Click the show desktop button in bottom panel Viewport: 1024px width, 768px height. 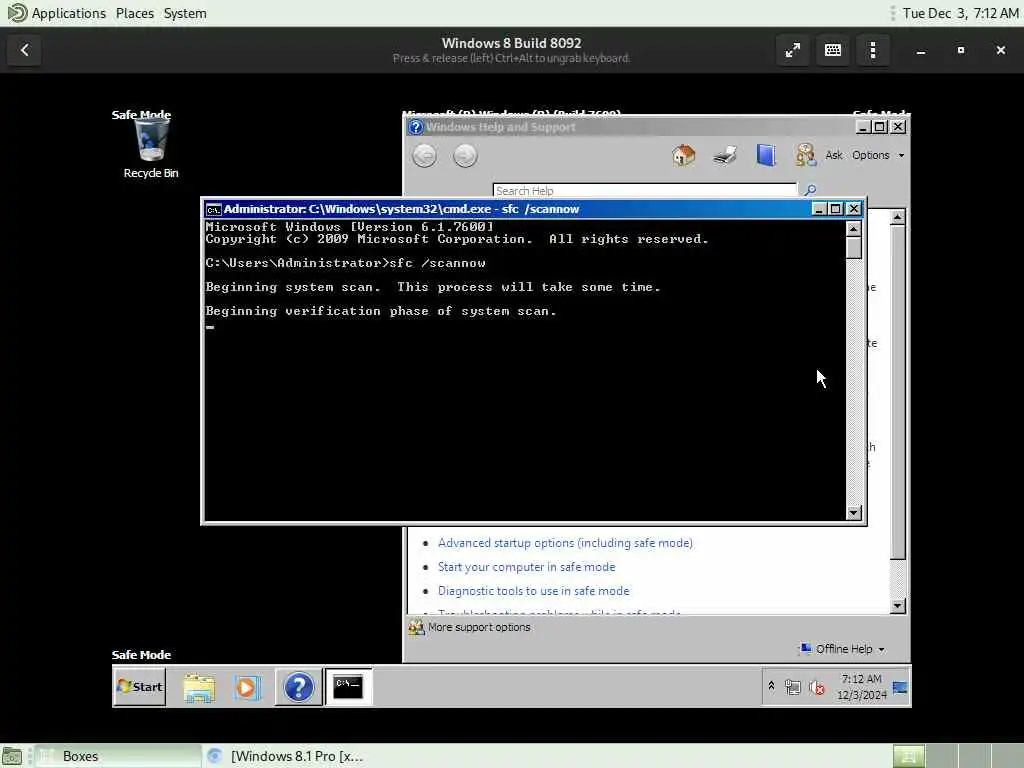12,756
